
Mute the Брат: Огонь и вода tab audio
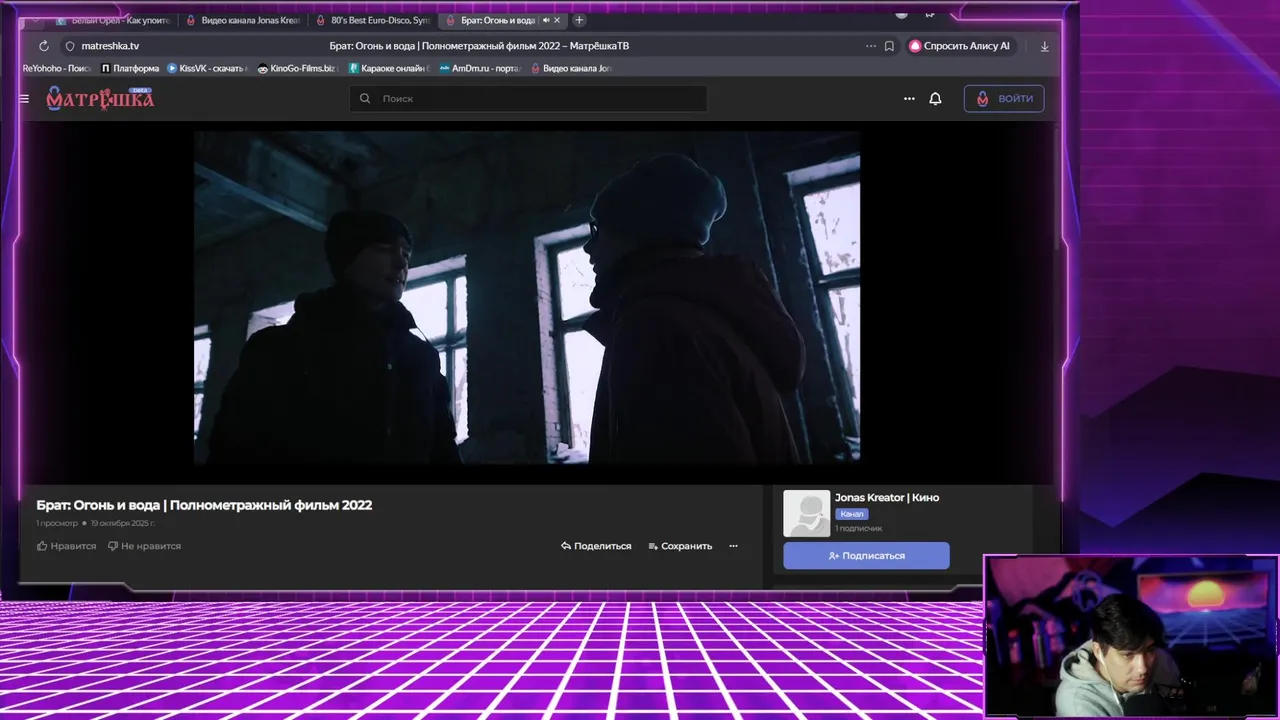click(546, 20)
